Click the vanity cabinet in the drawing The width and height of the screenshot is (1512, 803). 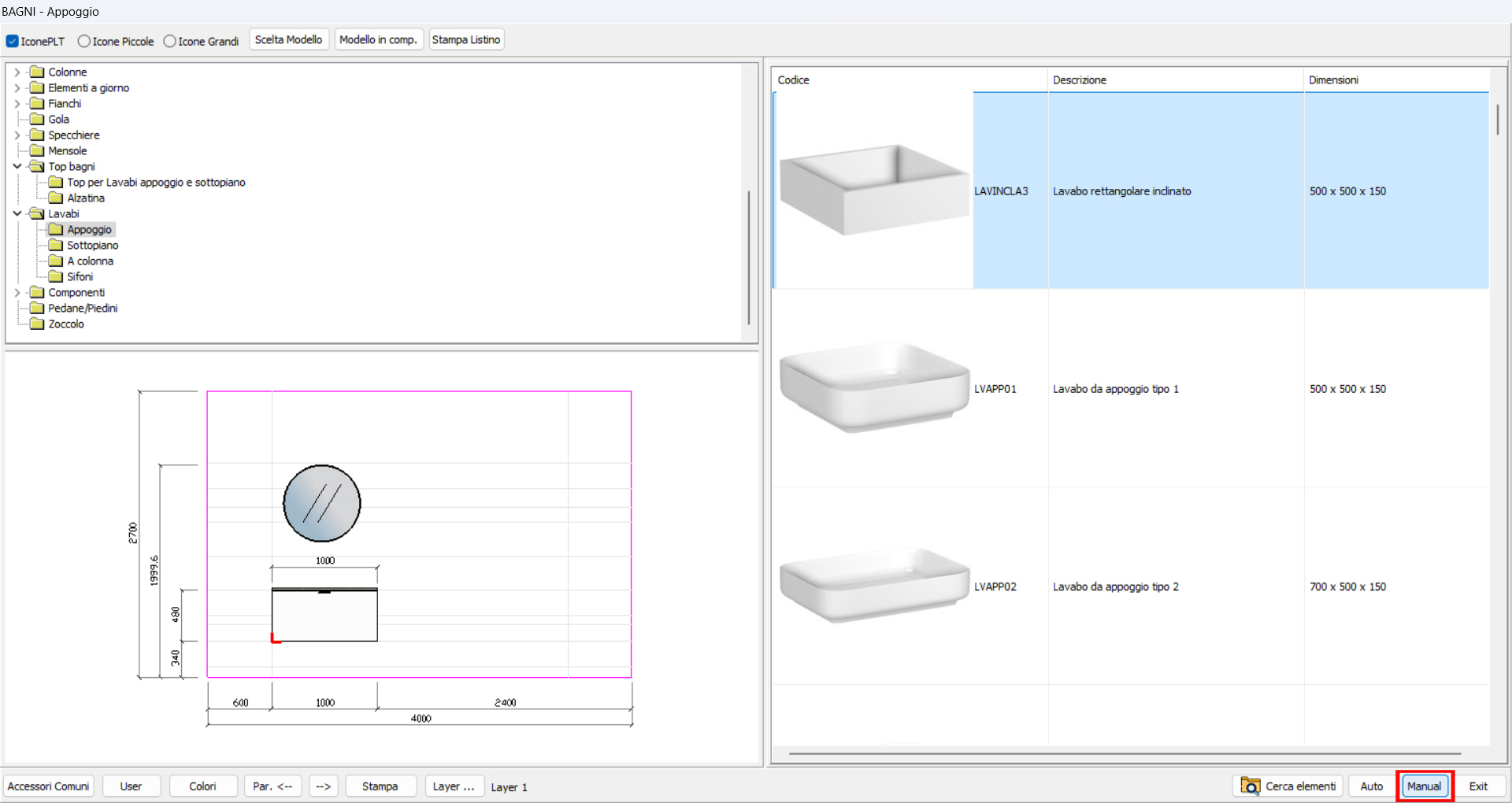tap(324, 615)
